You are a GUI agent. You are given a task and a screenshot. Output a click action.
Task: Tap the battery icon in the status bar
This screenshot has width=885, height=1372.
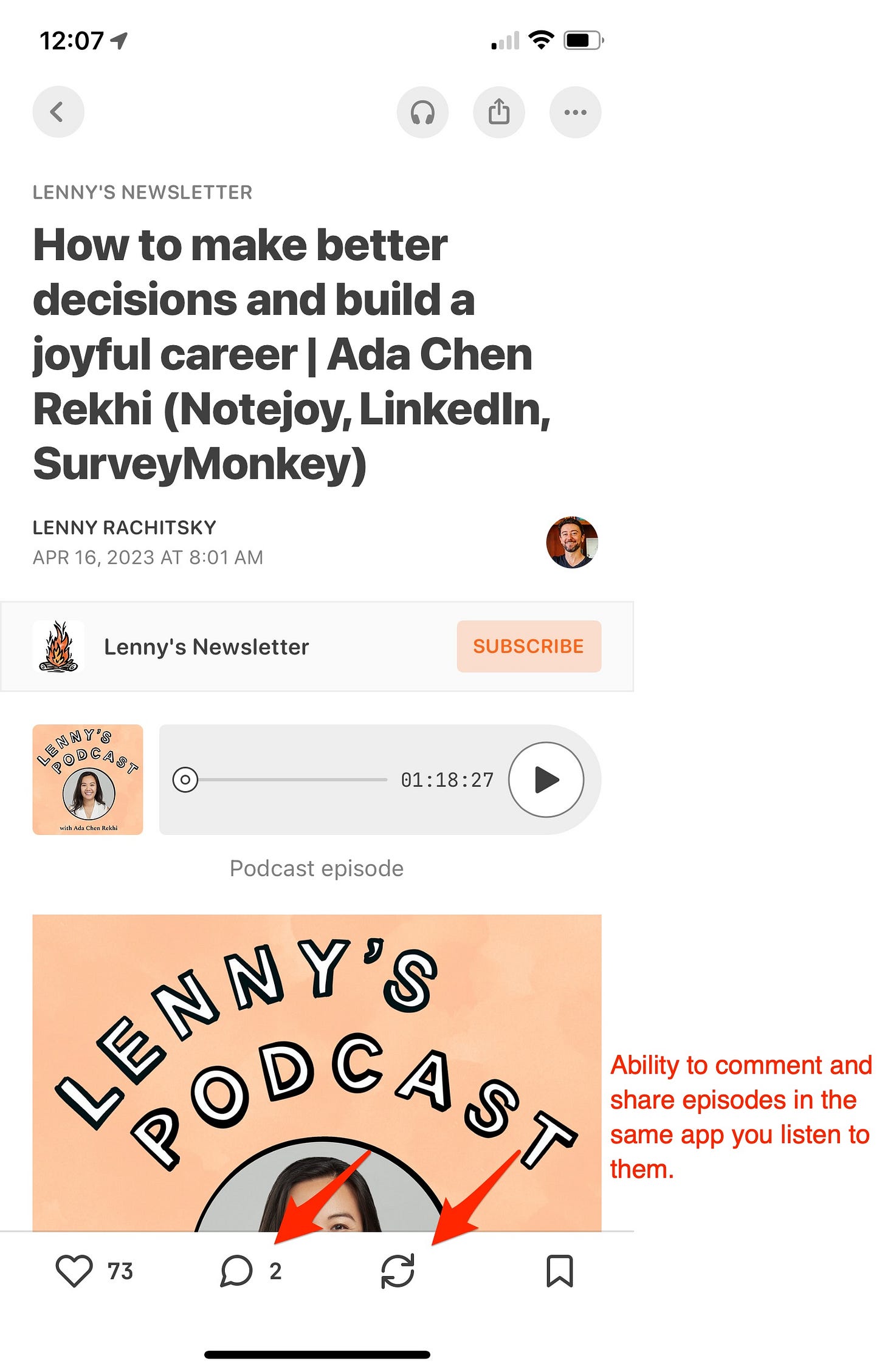[583, 41]
